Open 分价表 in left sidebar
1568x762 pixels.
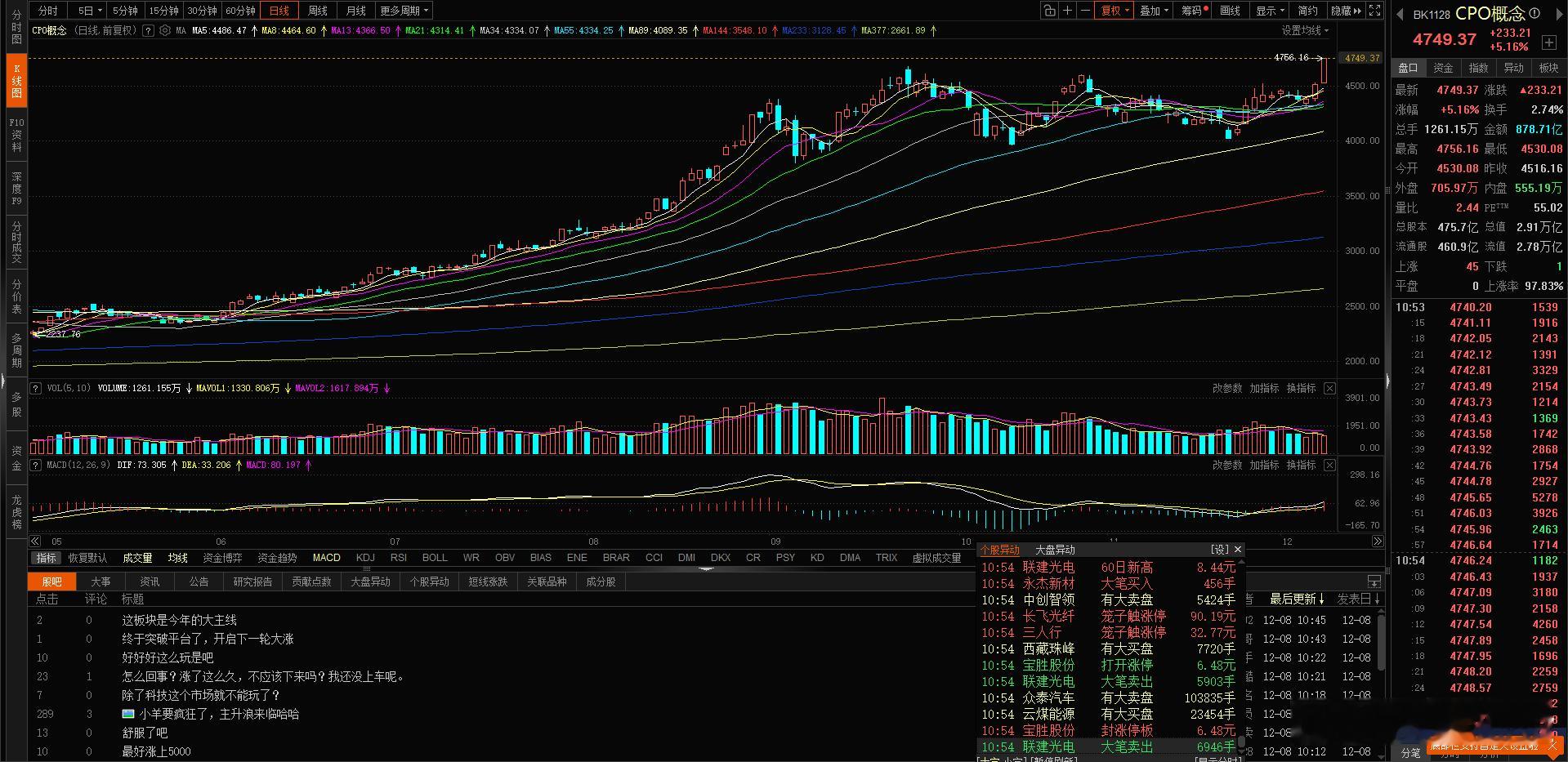click(x=16, y=296)
